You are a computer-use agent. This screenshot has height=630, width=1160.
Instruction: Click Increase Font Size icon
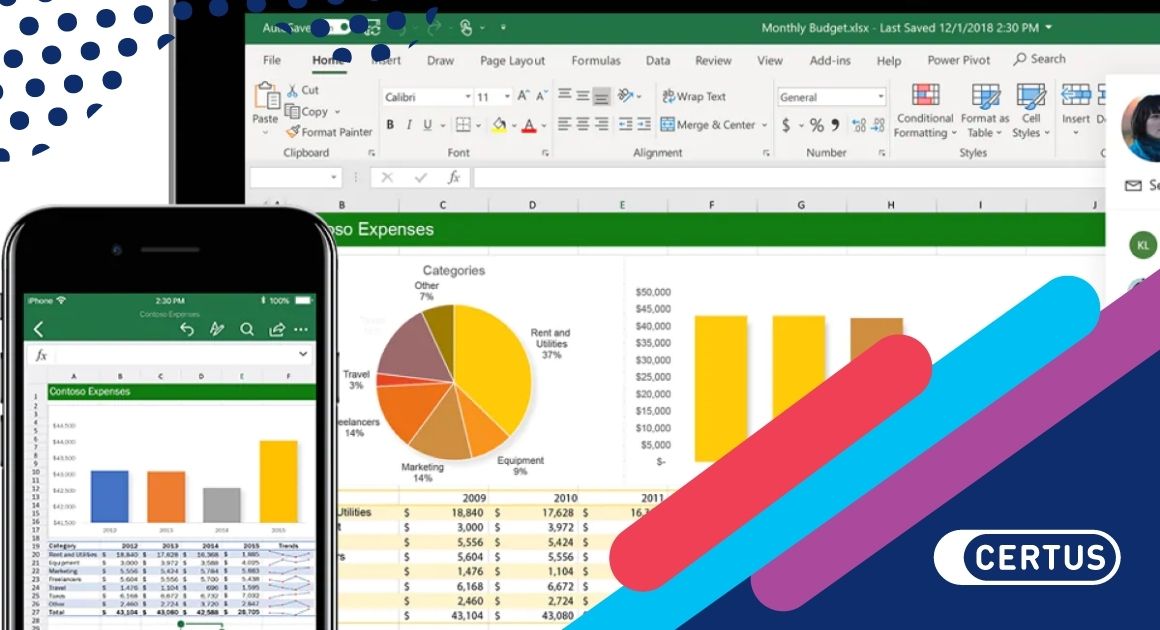pos(523,96)
